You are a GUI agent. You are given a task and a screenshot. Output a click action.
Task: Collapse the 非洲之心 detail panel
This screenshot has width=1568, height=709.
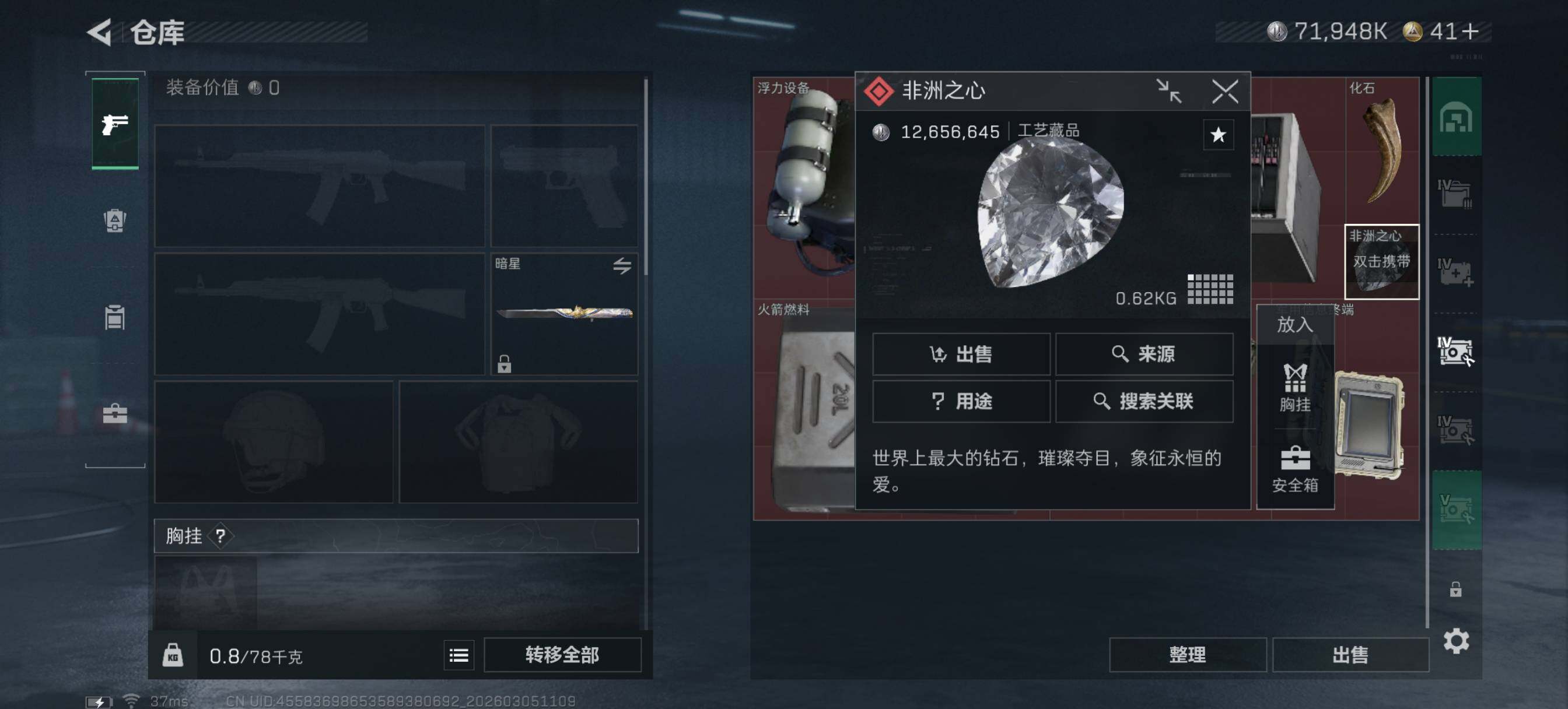(x=1168, y=92)
